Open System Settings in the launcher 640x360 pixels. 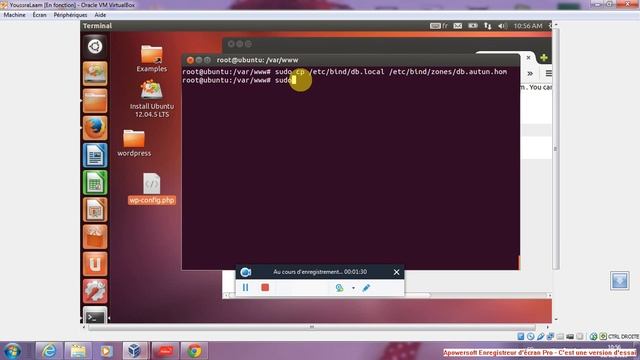[x=95, y=291]
